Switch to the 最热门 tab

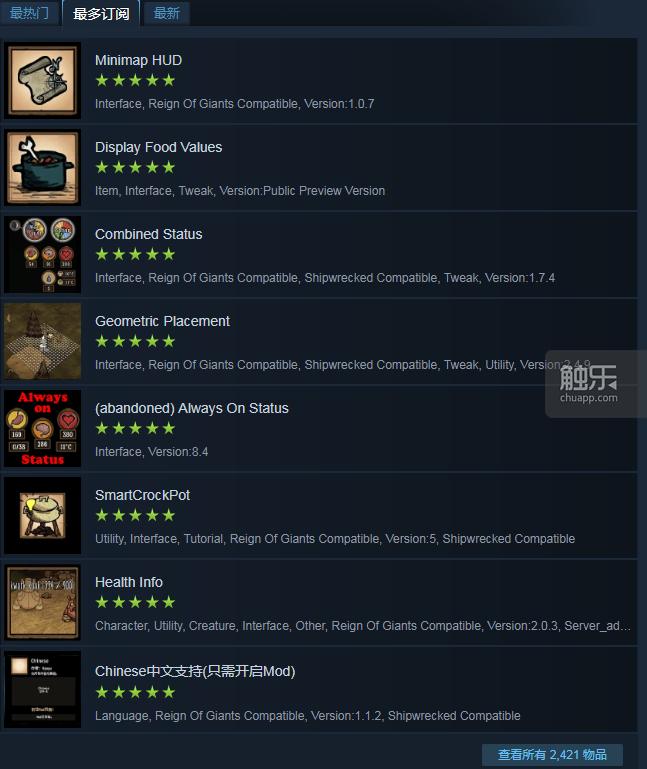point(29,12)
